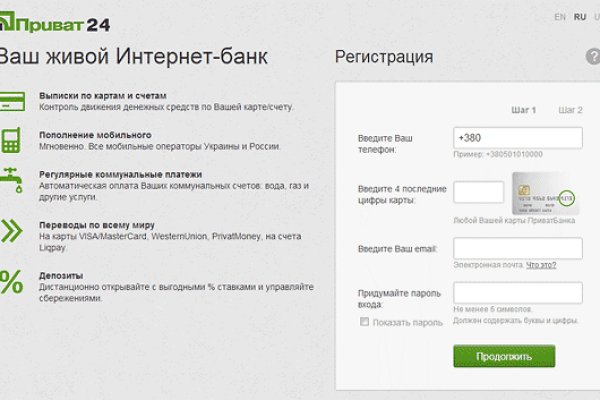
Task: Toggle the 'Показать пароль' checkbox
Action: [x=364, y=322]
